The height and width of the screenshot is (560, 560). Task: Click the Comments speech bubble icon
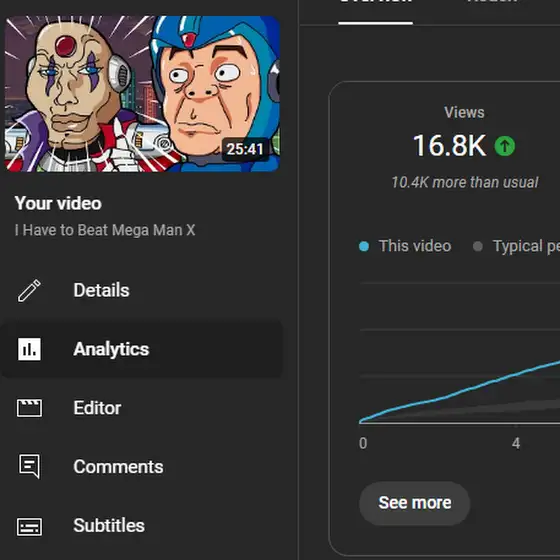pyautogui.click(x=29, y=466)
